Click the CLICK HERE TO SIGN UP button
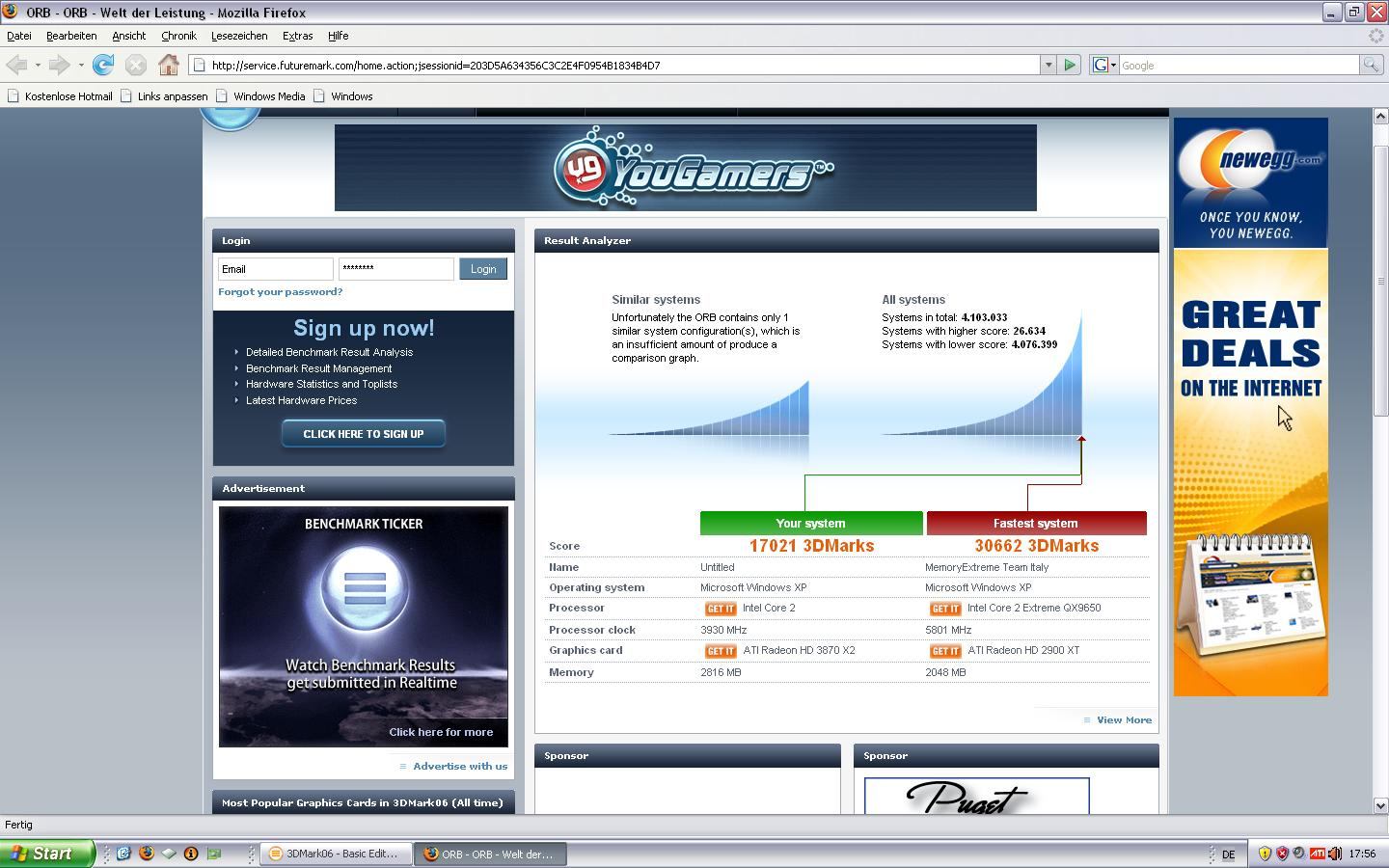The image size is (1389, 868). (364, 434)
